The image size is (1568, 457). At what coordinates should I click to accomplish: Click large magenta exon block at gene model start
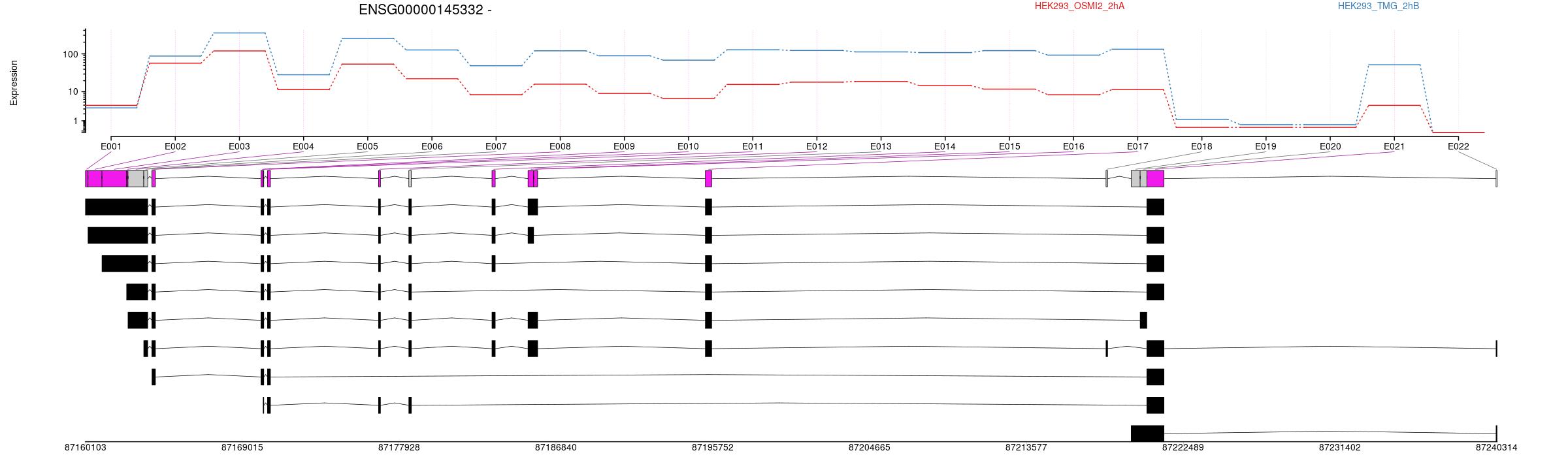pos(106,179)
